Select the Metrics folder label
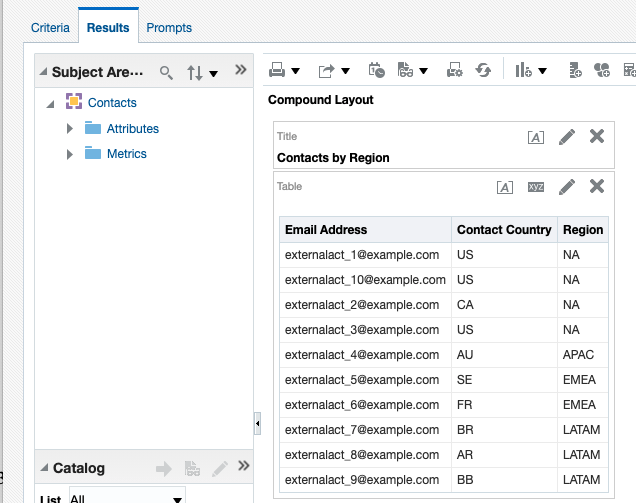Screen dimensions: 636x503 pos(127,154)
